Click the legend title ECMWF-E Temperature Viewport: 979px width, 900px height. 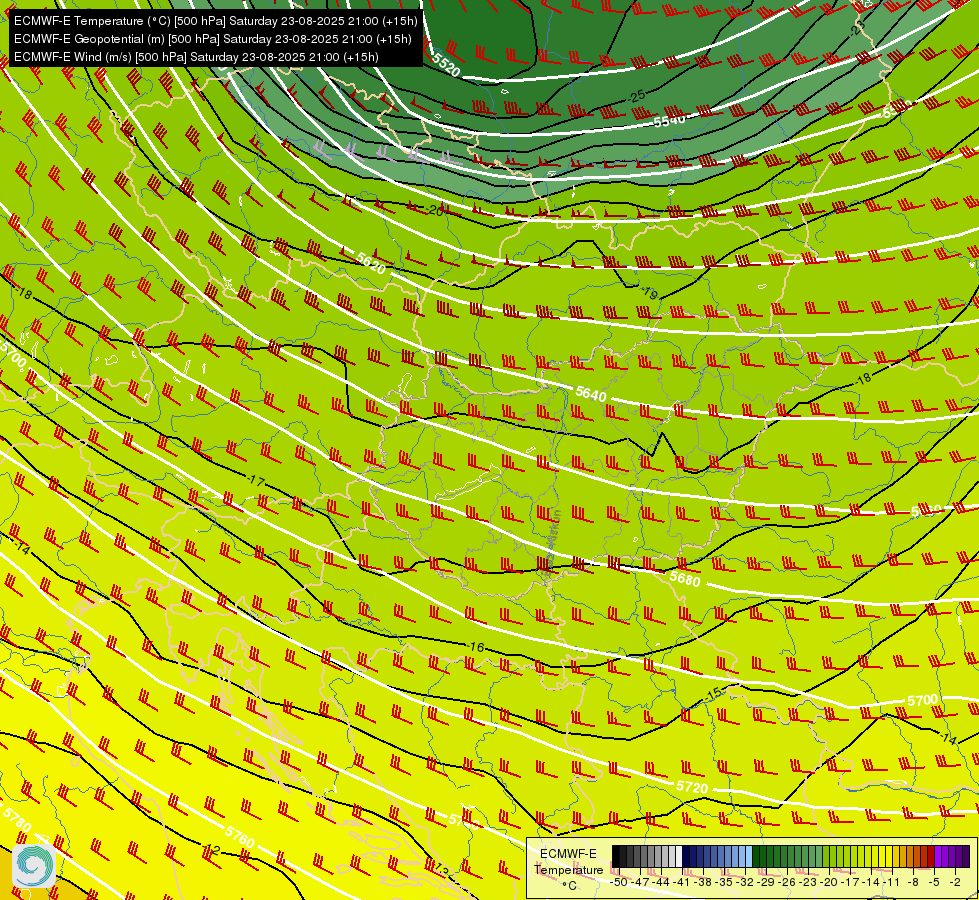click(568, 861)
